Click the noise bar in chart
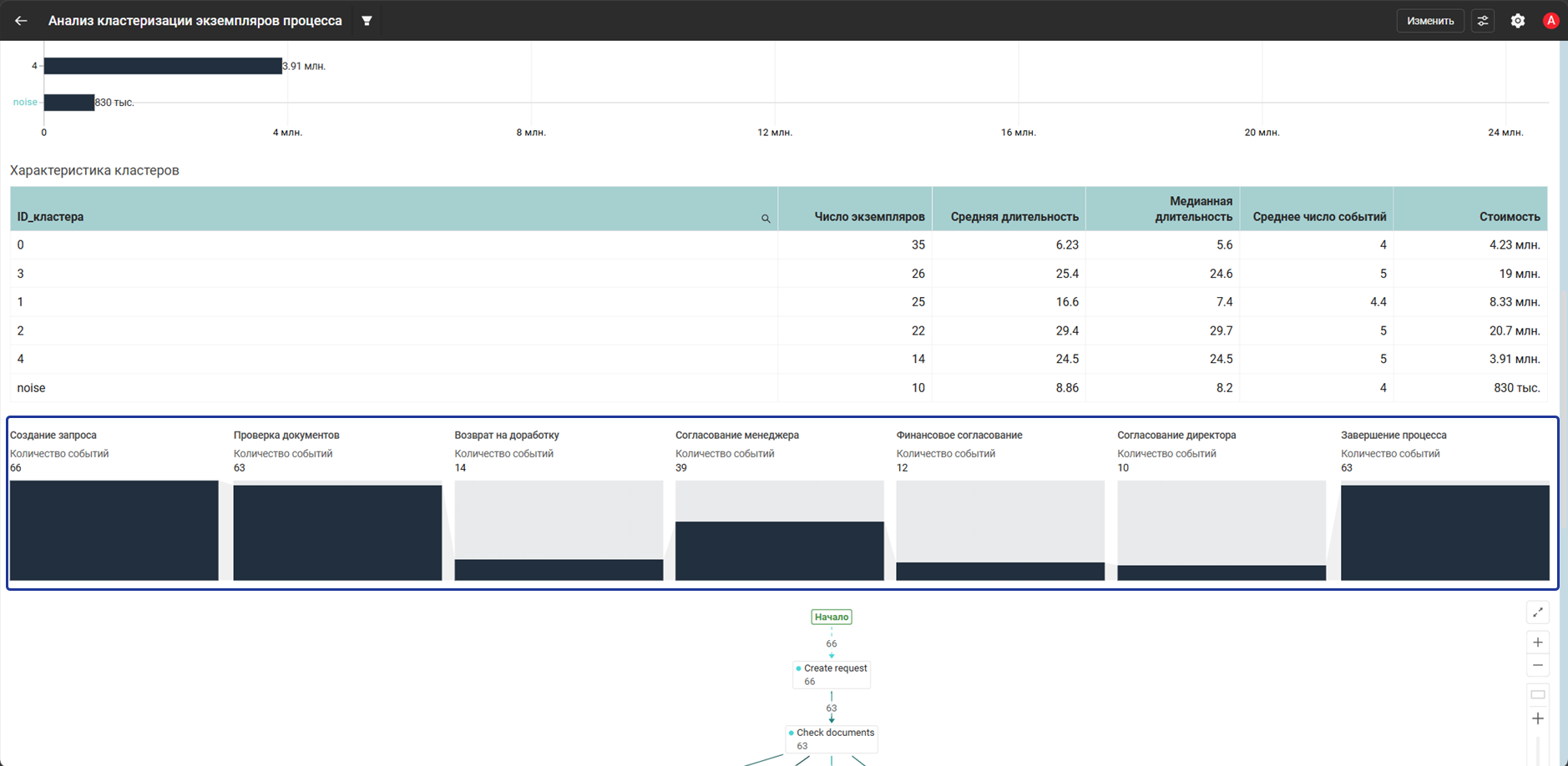Image resolution: width=1568 pixels, height=766 pixels. (69, 103)
